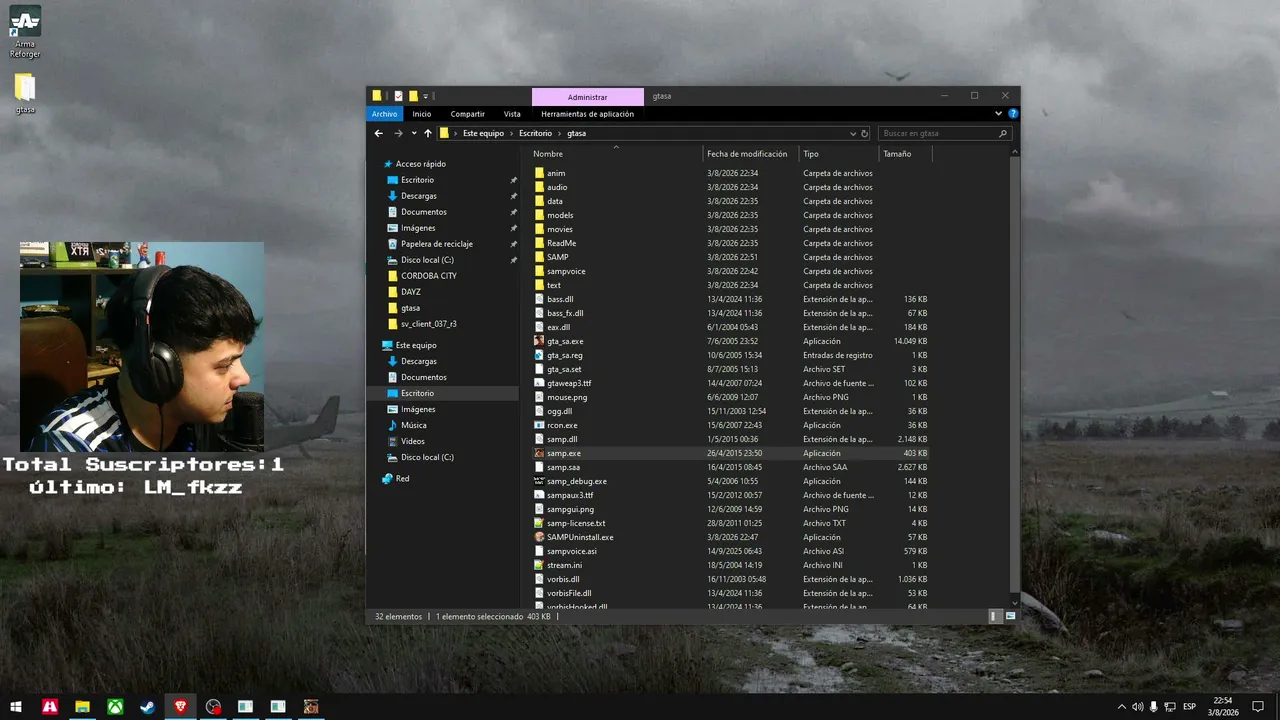The height and width of the screenshot is (720, 1280).
Task: Click the Back arrow in Explorer
Action: click(378, 133)
